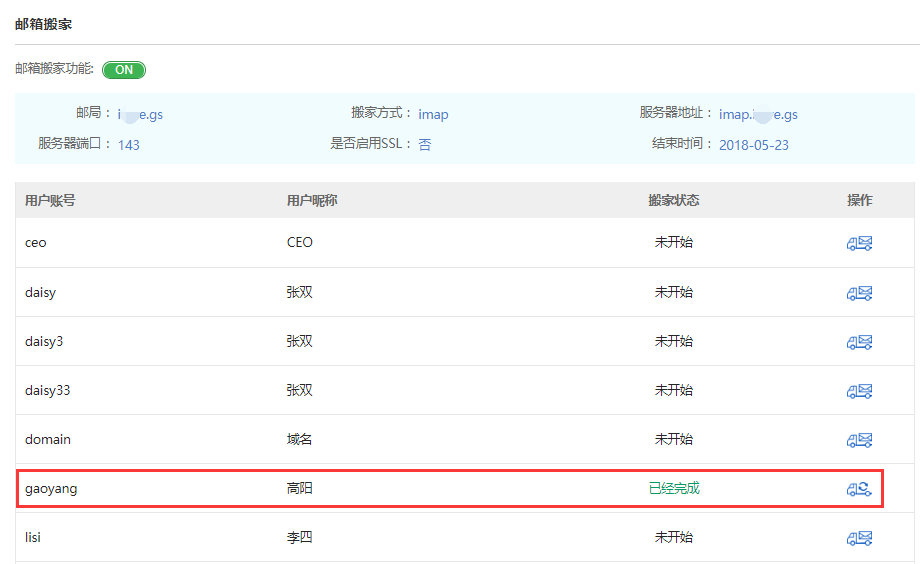This screenshot has height=564, width=920.
Task: Click the 用户账号 column header
Action: (50, 200)
